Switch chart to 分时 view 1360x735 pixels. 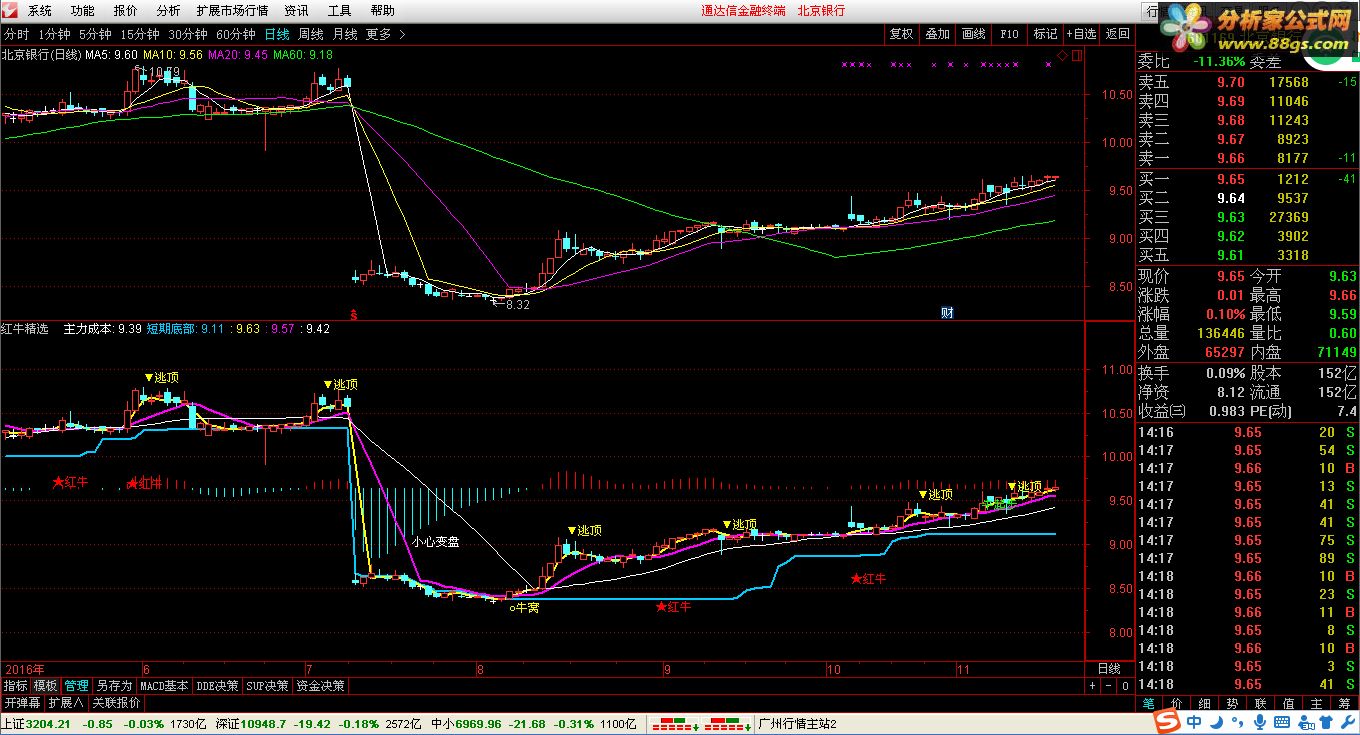click(x=17, y=34)
